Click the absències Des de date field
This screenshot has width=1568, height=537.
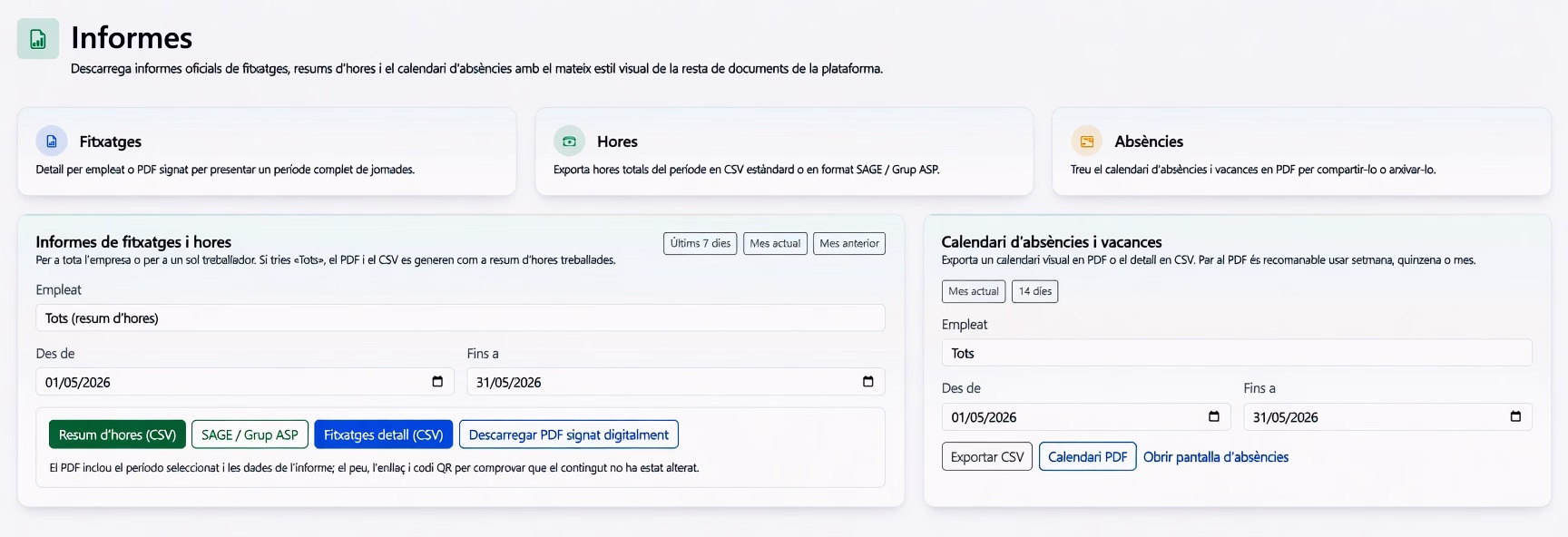[1086, 417]
